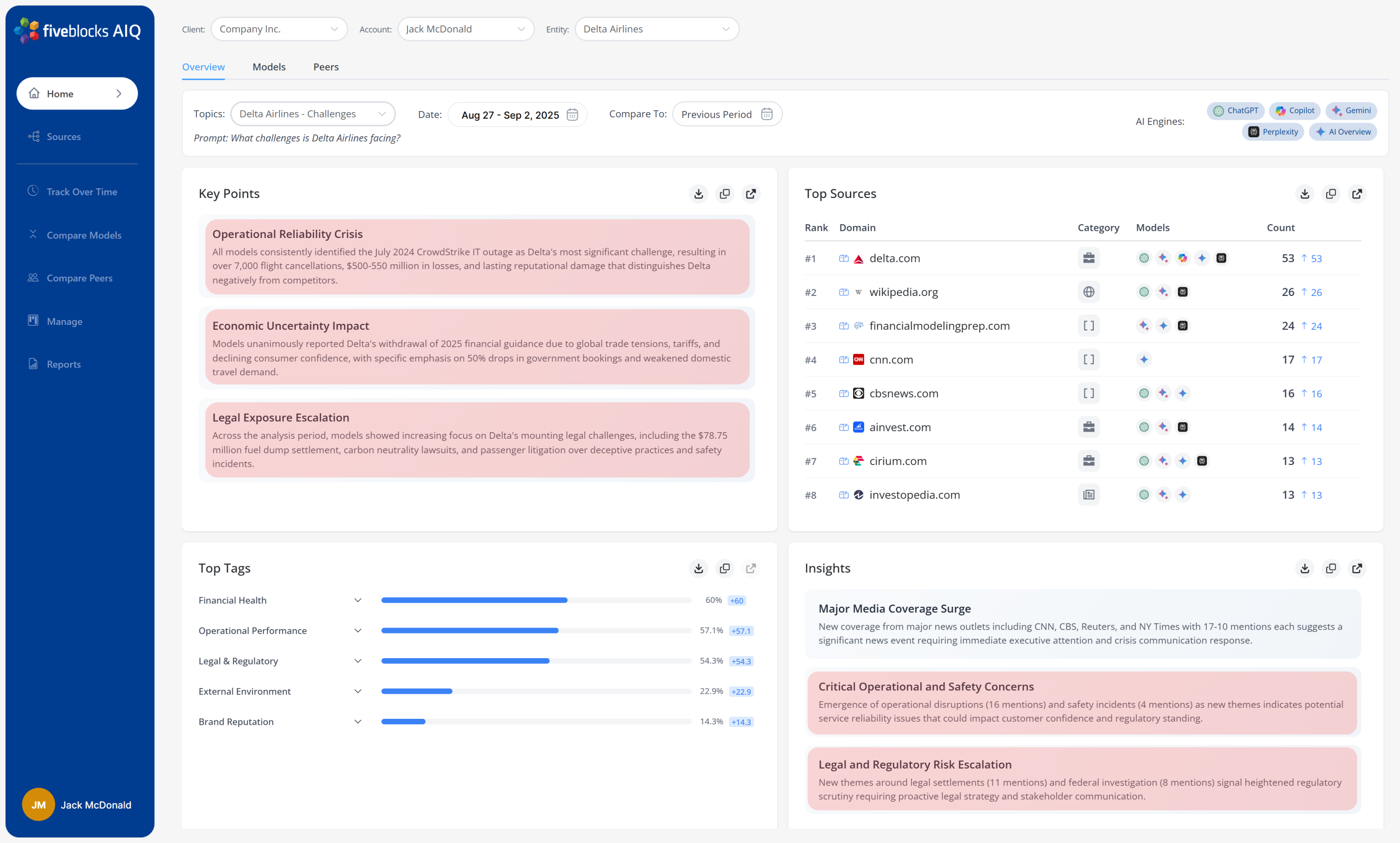Click the Brand Reputation progress bar

point(536,722)
